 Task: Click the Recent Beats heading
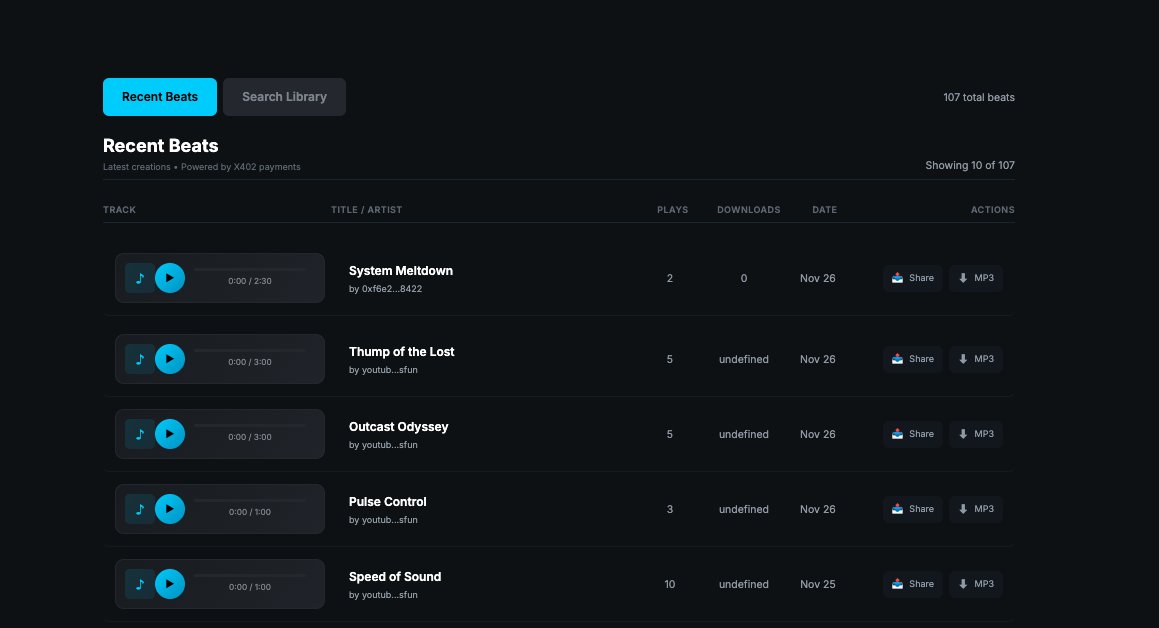tap(160, 146)
